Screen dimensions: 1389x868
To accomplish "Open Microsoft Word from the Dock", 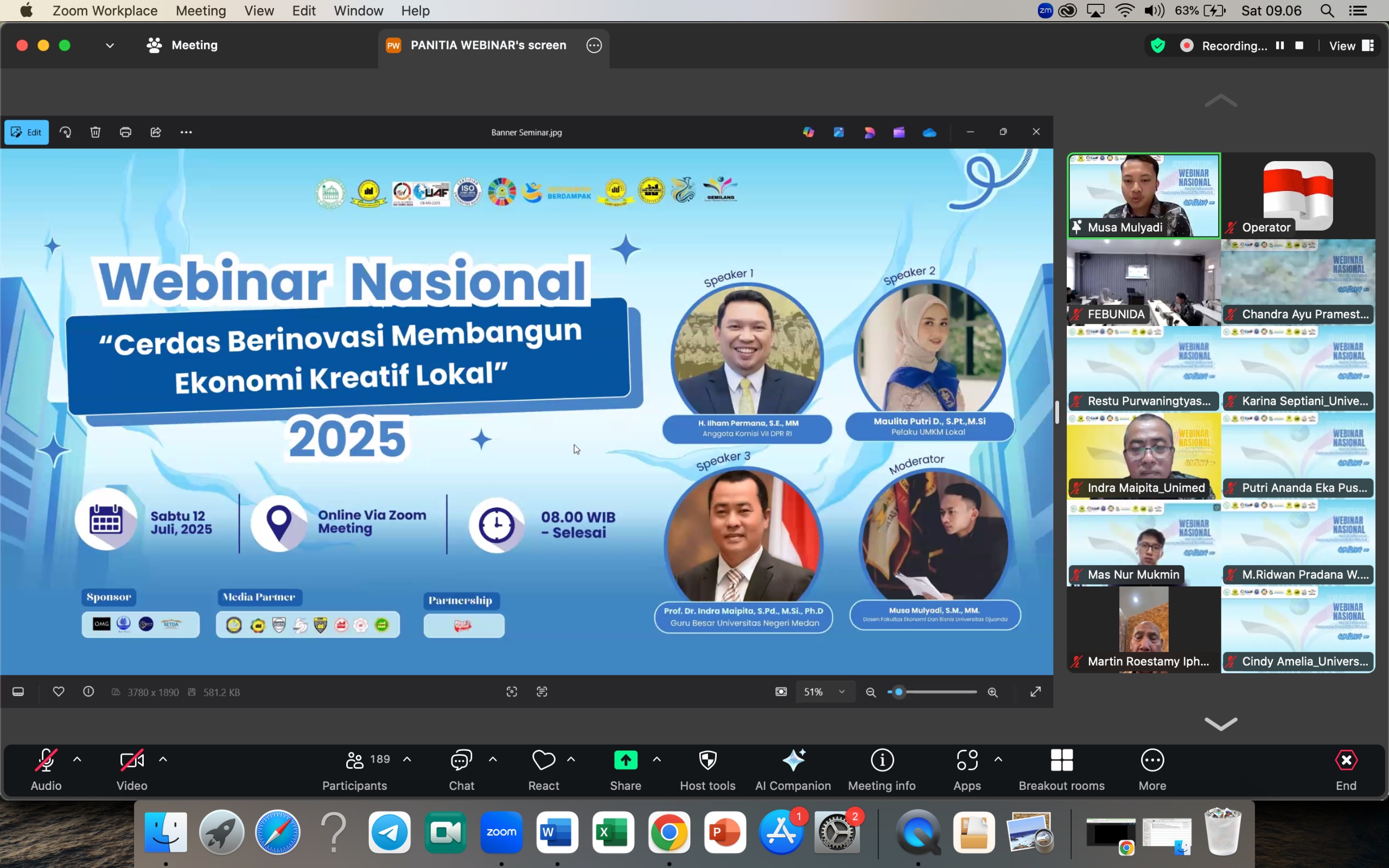I will pos(557,832).
